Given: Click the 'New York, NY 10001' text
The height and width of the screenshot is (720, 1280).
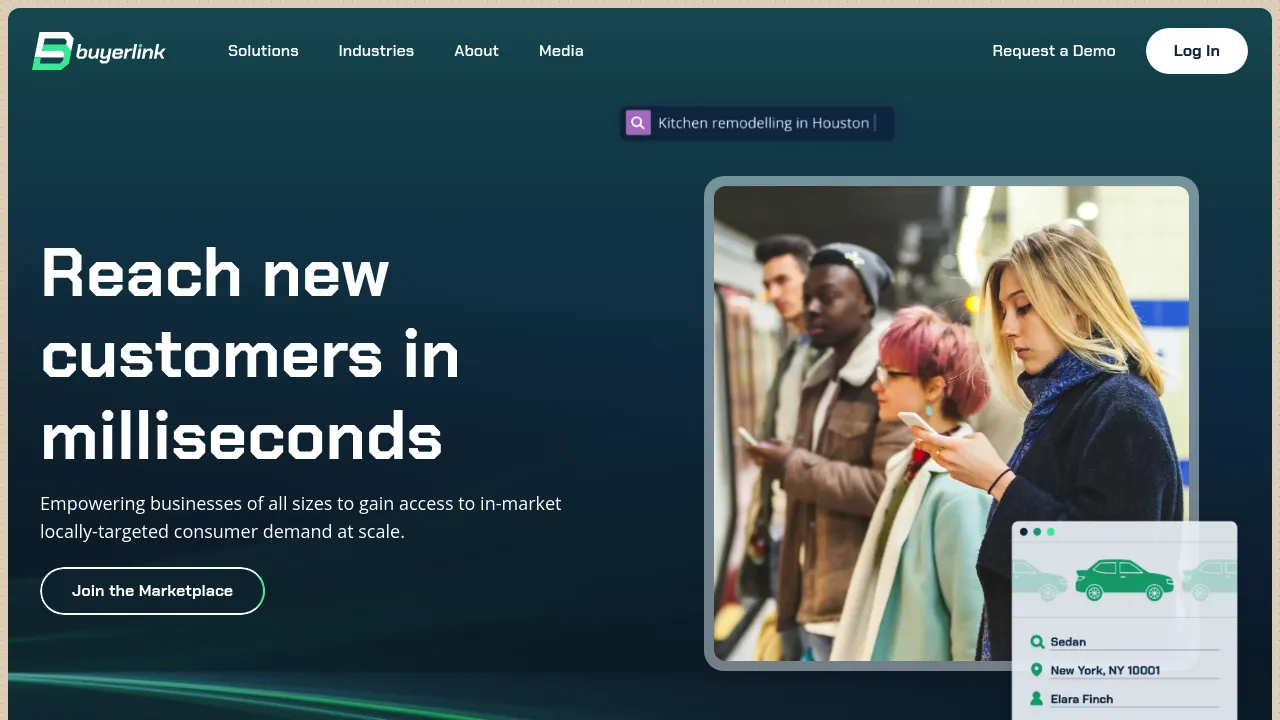Looking at the screenshot, I should [1105, 670].
